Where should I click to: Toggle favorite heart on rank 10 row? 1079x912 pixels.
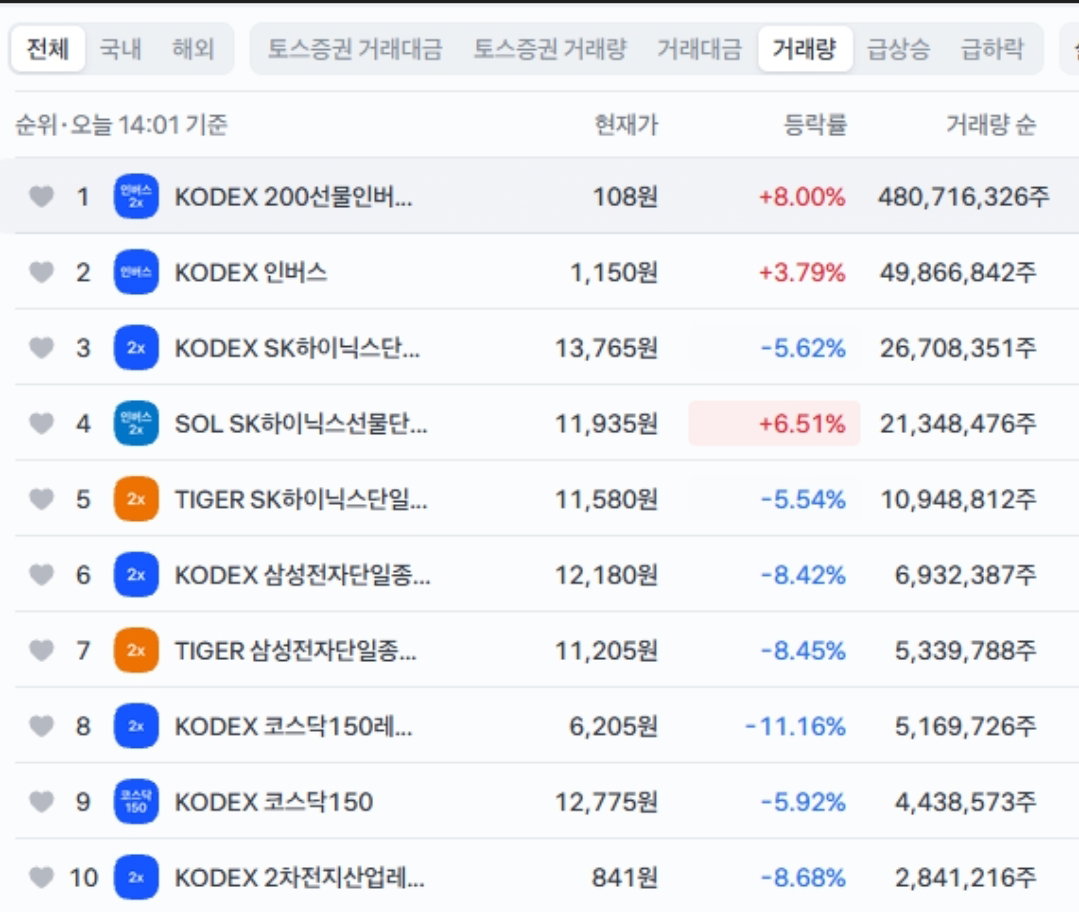(41, 878)
